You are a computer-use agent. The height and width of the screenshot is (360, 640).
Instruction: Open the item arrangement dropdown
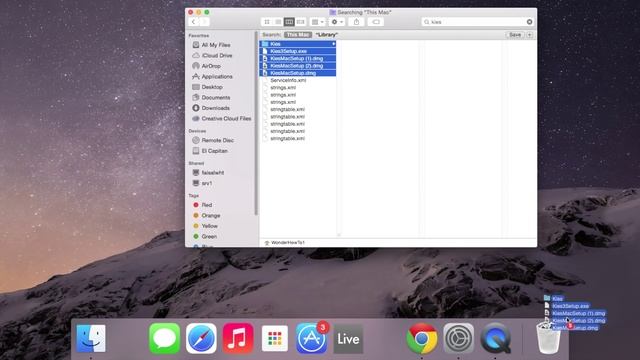click(318, 22)
